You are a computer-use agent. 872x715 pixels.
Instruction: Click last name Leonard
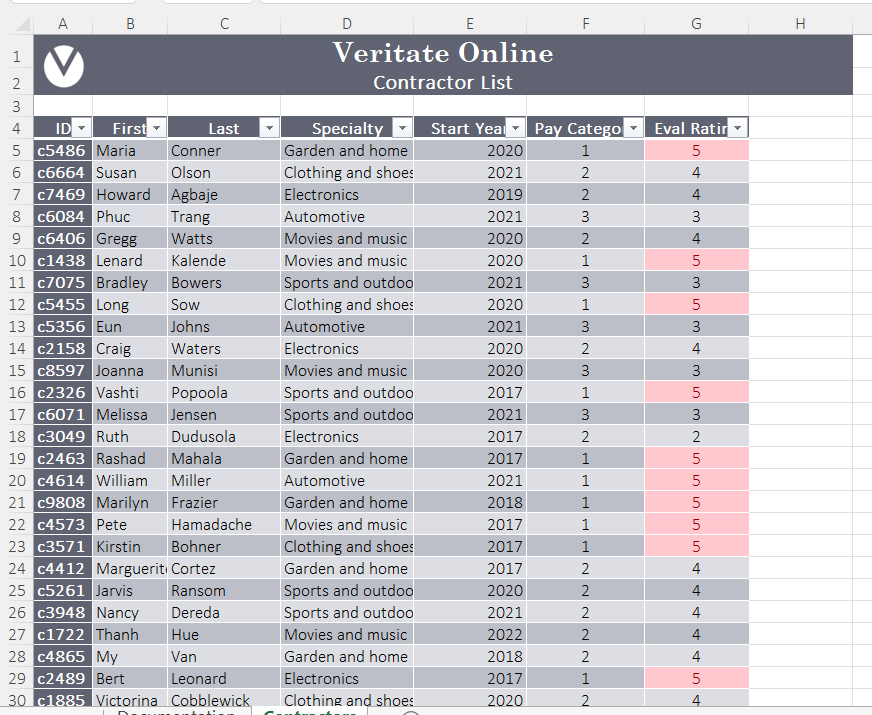pos(224,678)
